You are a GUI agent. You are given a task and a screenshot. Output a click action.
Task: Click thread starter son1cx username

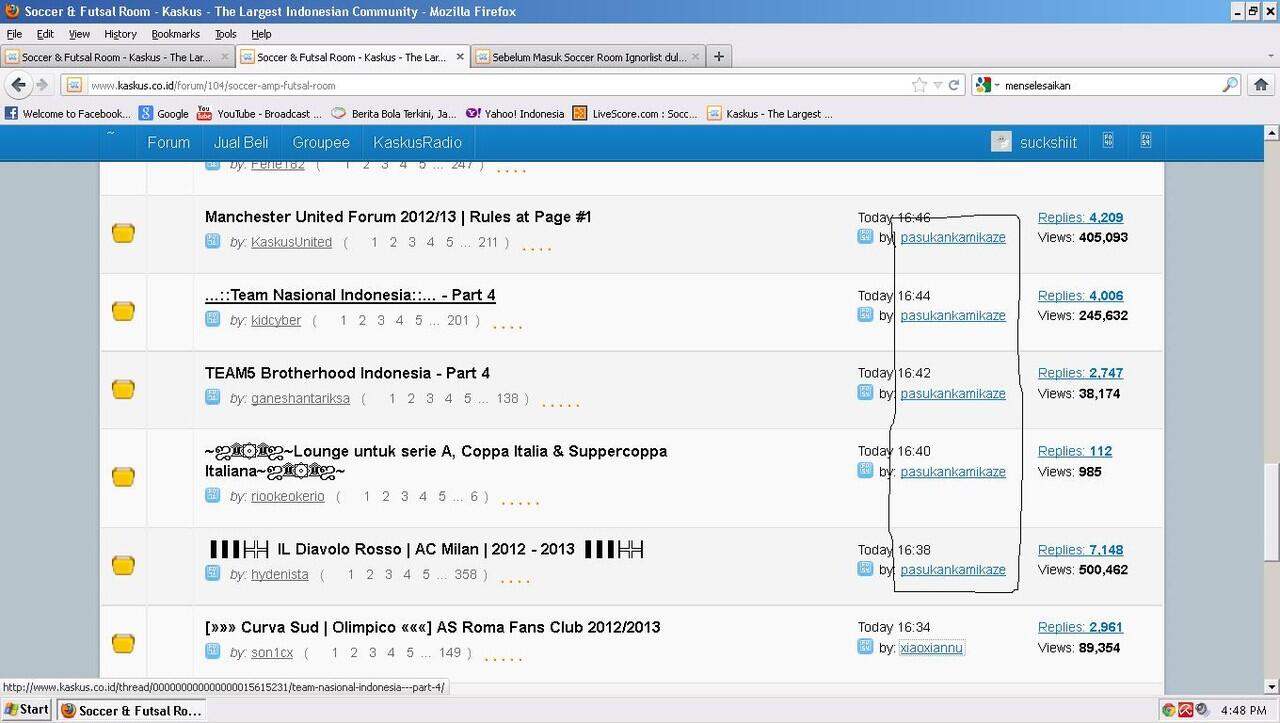[272, 652]
